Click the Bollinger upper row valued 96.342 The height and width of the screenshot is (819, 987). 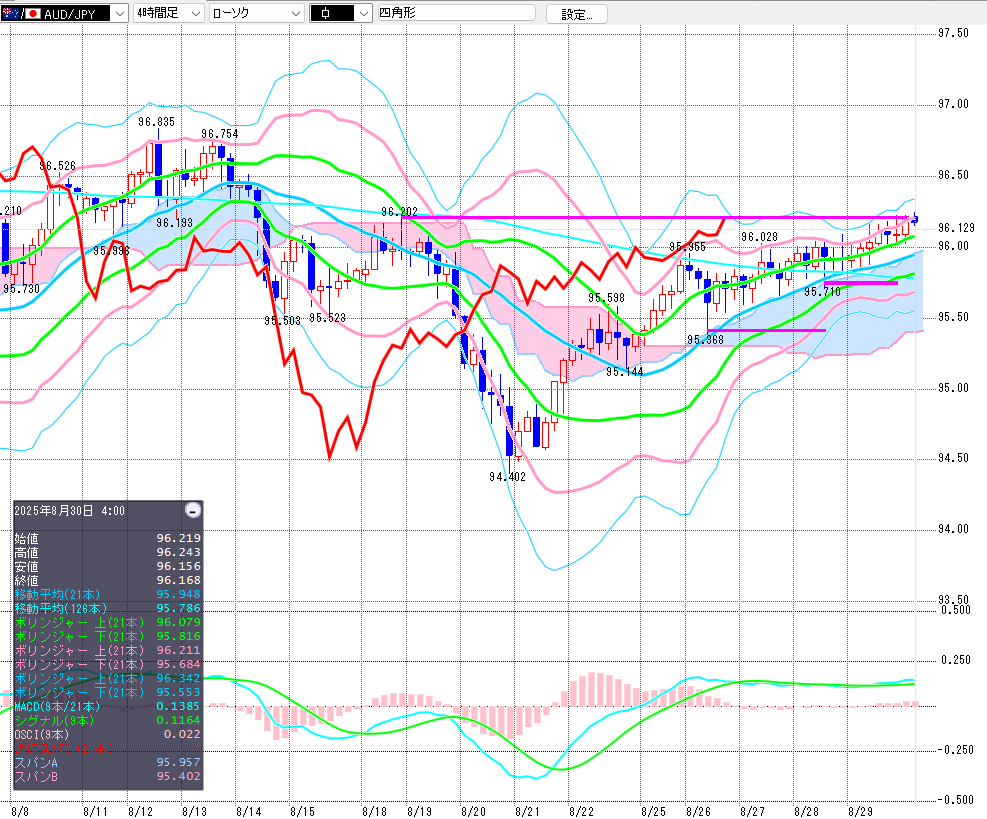click(x=108, y=678)
